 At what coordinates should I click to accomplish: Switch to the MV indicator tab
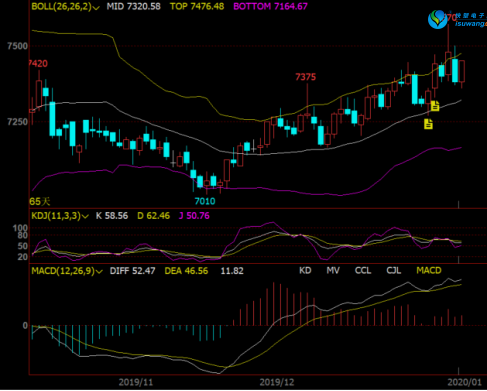pyautogui.click(x=333, y=270)
